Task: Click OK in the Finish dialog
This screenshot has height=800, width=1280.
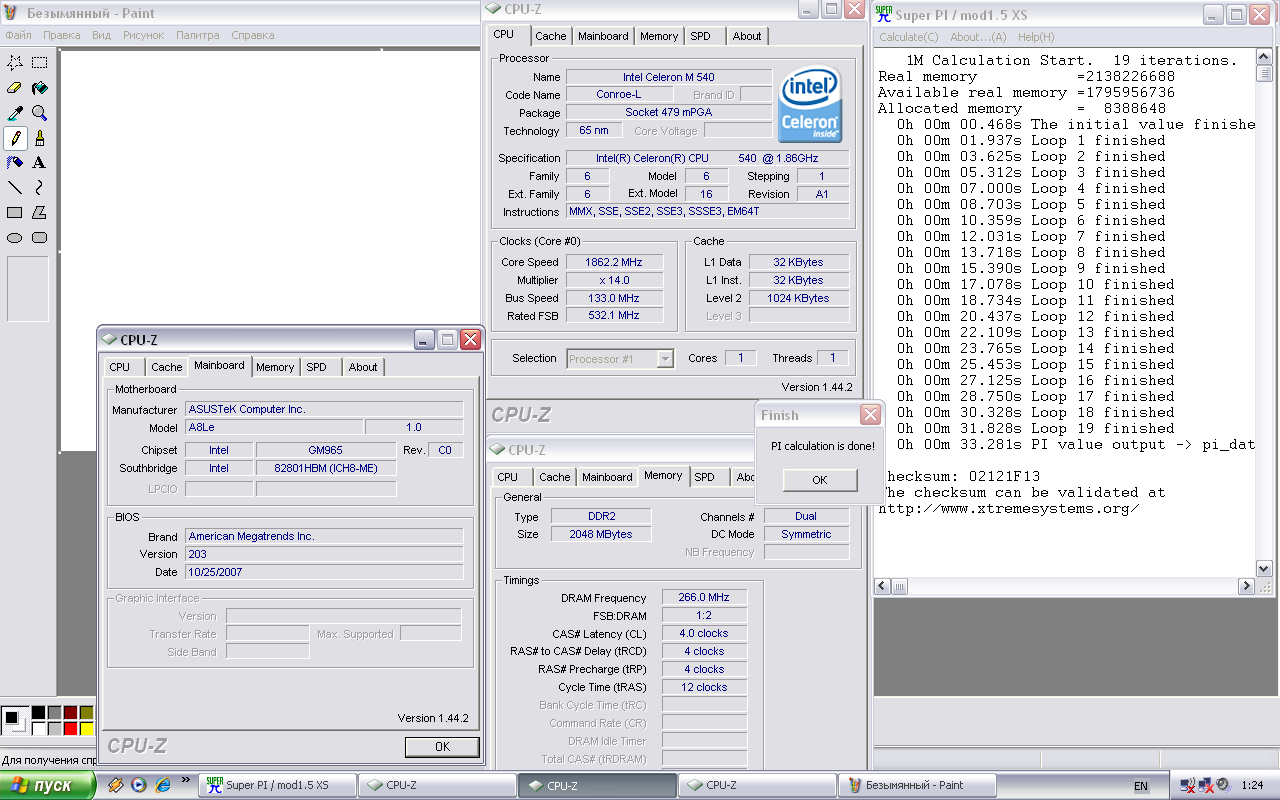Action: coord(820,480)
